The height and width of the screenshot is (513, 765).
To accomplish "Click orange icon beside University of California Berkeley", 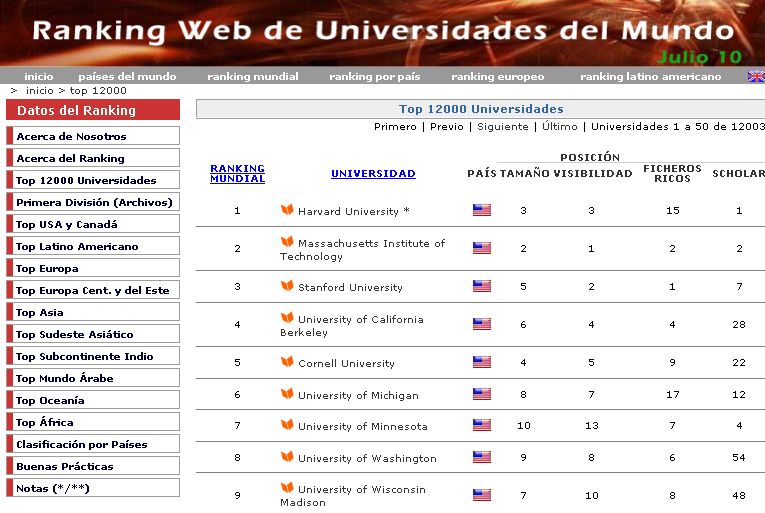I will pos(287,317).
